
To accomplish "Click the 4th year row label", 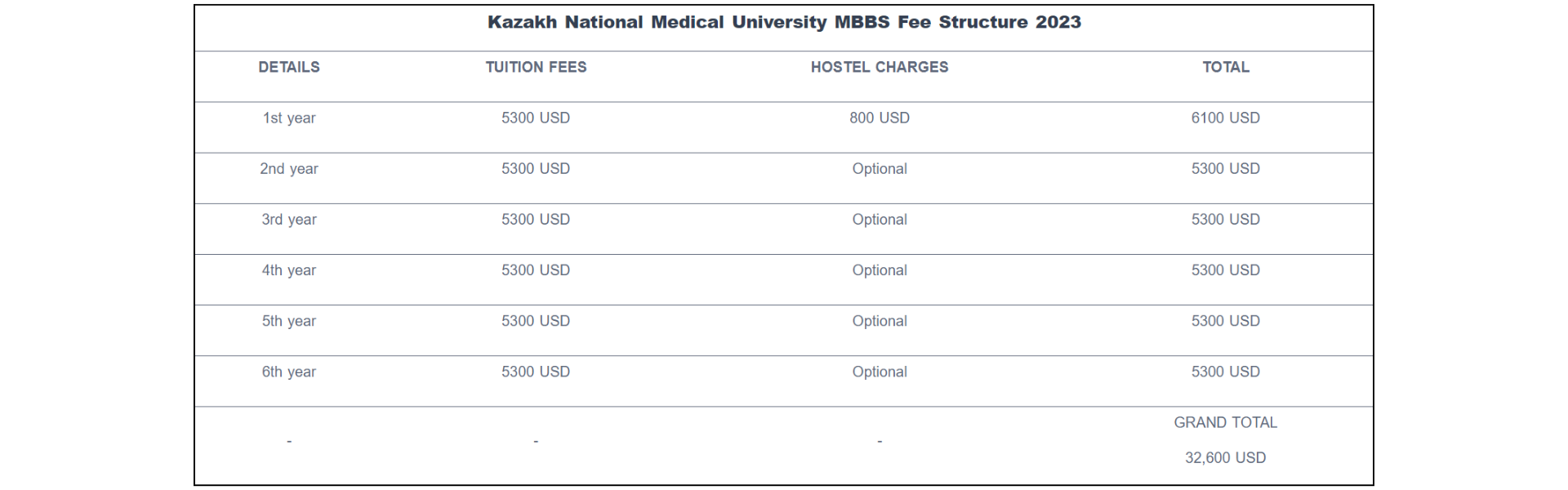I will (289, 269).
